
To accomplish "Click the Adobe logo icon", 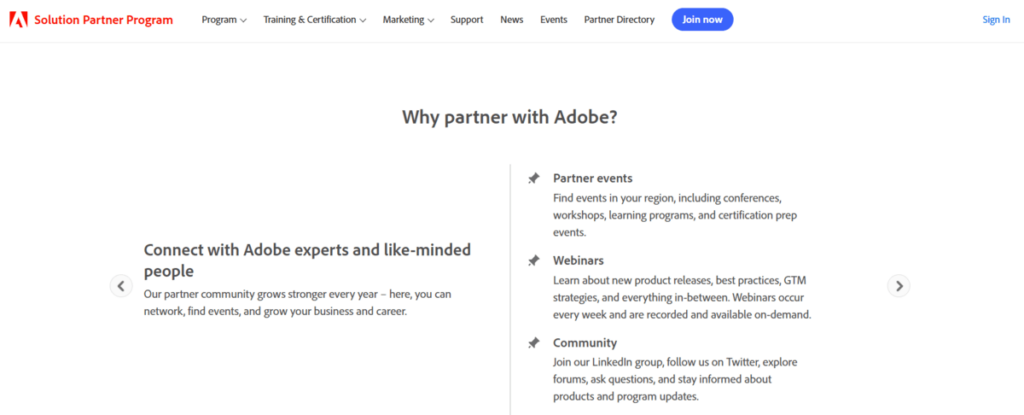I will [x=18, y=20].
